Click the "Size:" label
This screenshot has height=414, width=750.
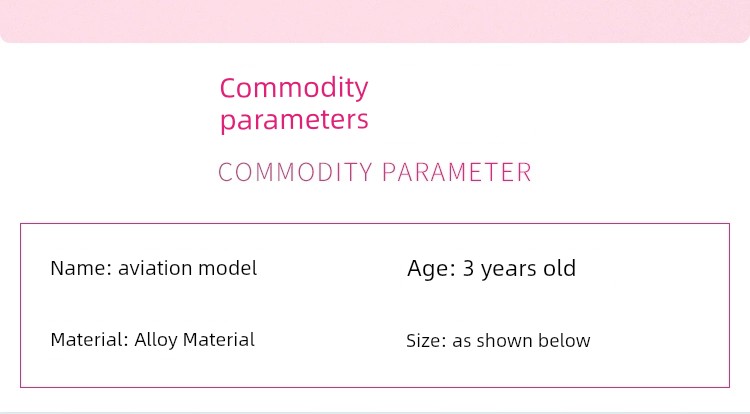[426, 341]
